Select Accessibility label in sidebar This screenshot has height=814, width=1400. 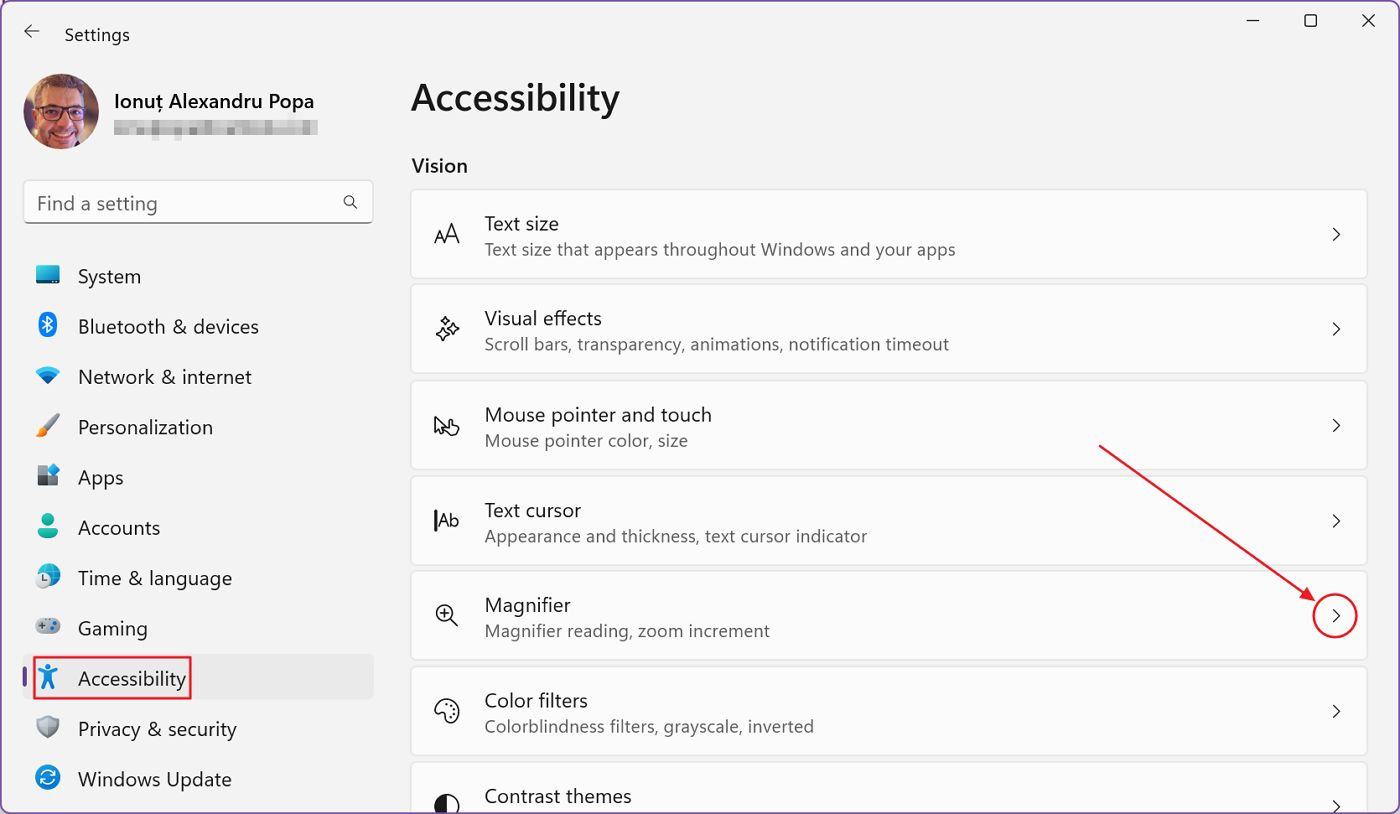click(x=132, y=678)
